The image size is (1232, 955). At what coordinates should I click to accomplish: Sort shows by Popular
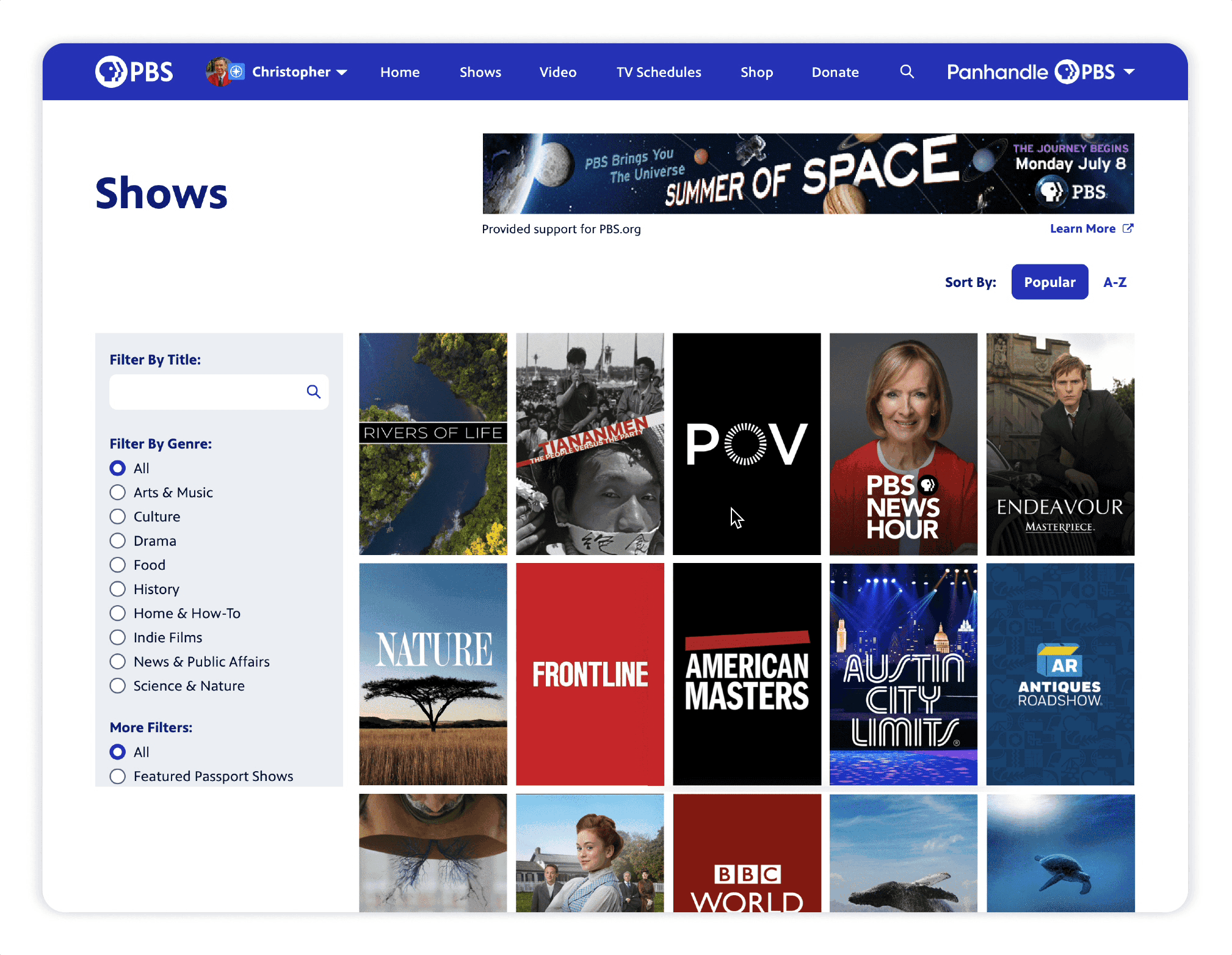[x=1049, y=282]
